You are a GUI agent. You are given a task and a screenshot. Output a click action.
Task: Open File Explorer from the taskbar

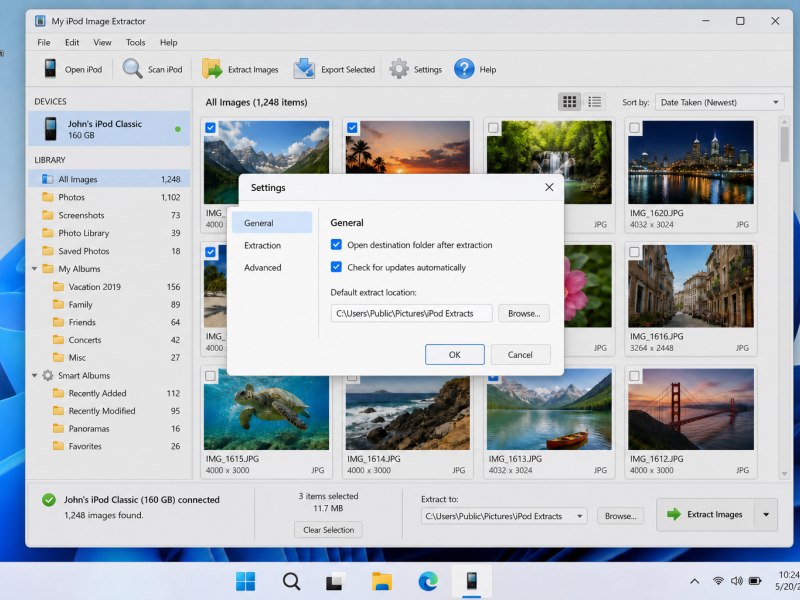[x=382, y=581]
